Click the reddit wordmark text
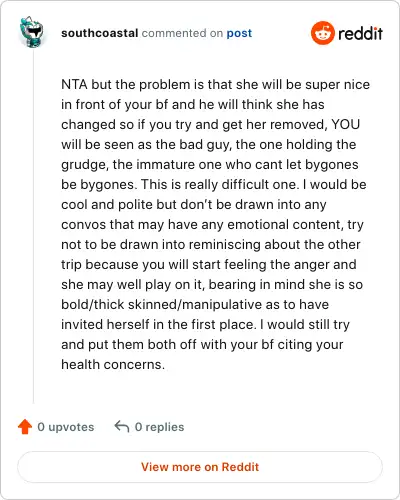 tap(360, 33)
